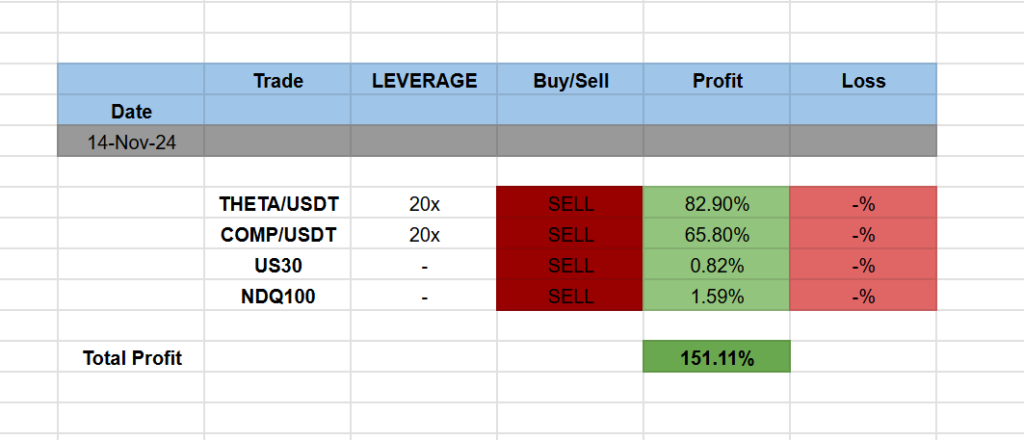The height and width of the screenshot is (440, 1024).
Task: Select the red SELL cell in the US30 row
Action: 570,266
